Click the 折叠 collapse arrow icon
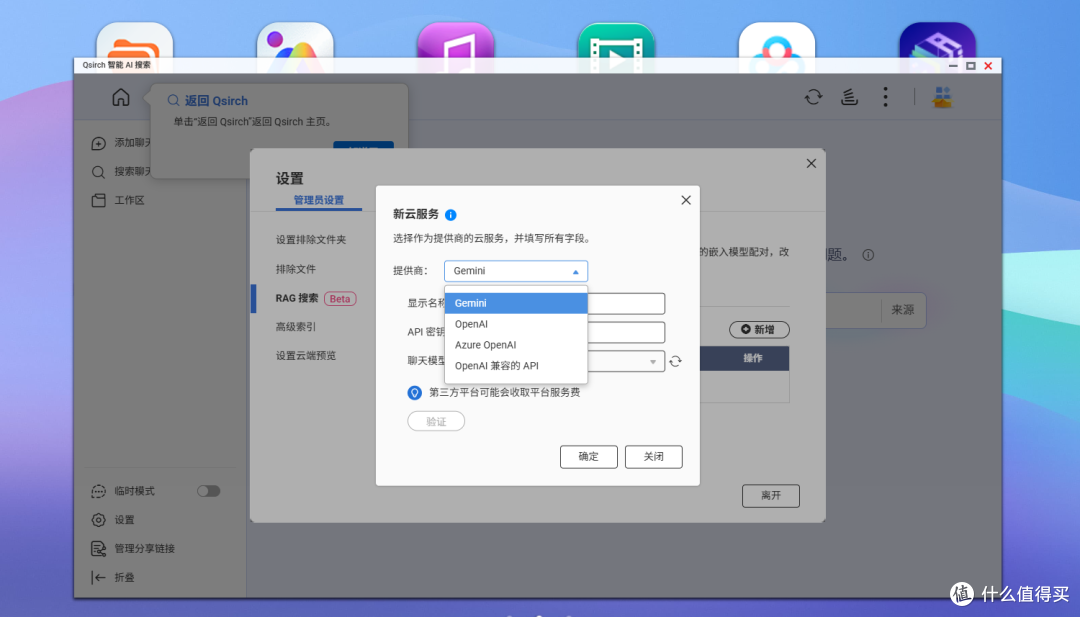The image size is (1080, 617). [98, 577]
